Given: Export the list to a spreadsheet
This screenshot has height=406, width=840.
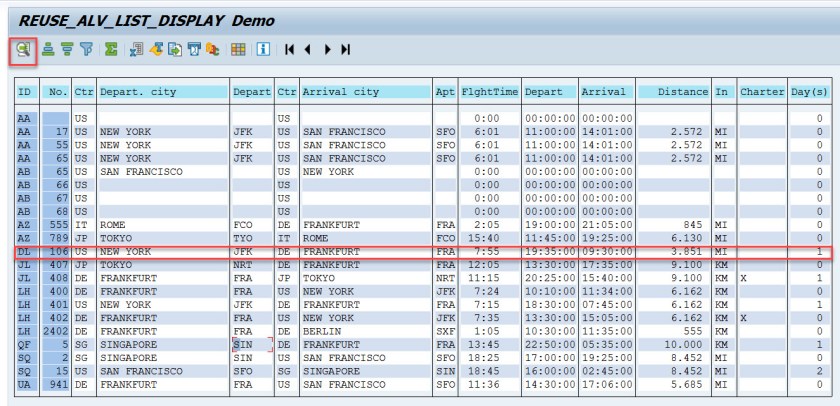Looking at the screenshot, I should pyautogui.click(x=137, y=50).
